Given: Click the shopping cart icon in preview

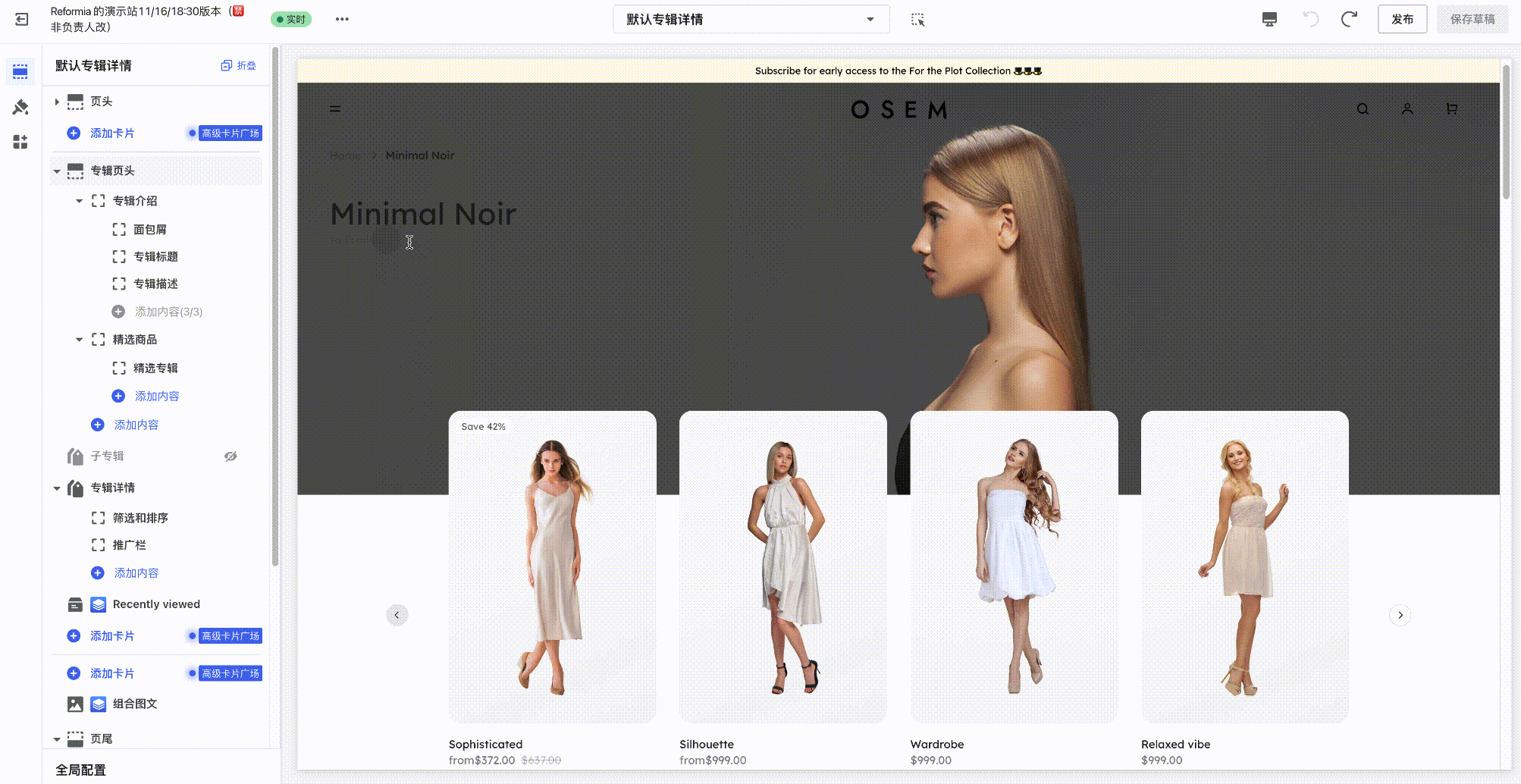Looking at the screenshot, I should [1451, 109].
